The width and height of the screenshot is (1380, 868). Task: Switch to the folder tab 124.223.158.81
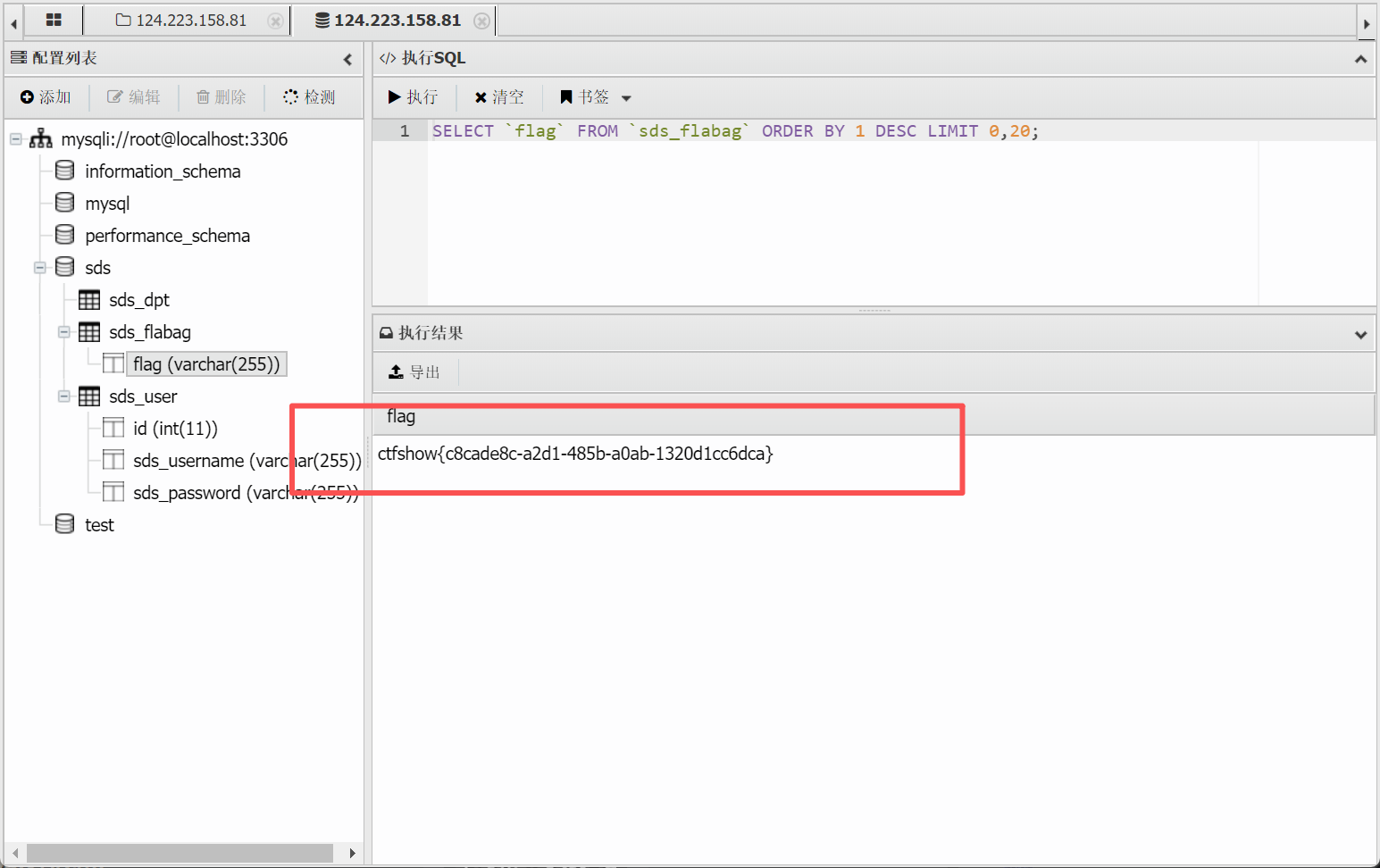click(181, 20)
